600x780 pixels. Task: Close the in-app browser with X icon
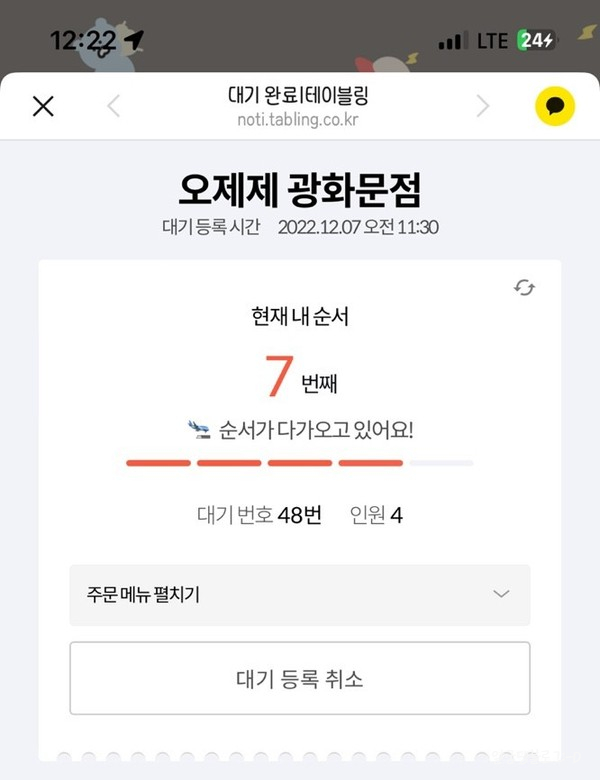click(43, 106)
